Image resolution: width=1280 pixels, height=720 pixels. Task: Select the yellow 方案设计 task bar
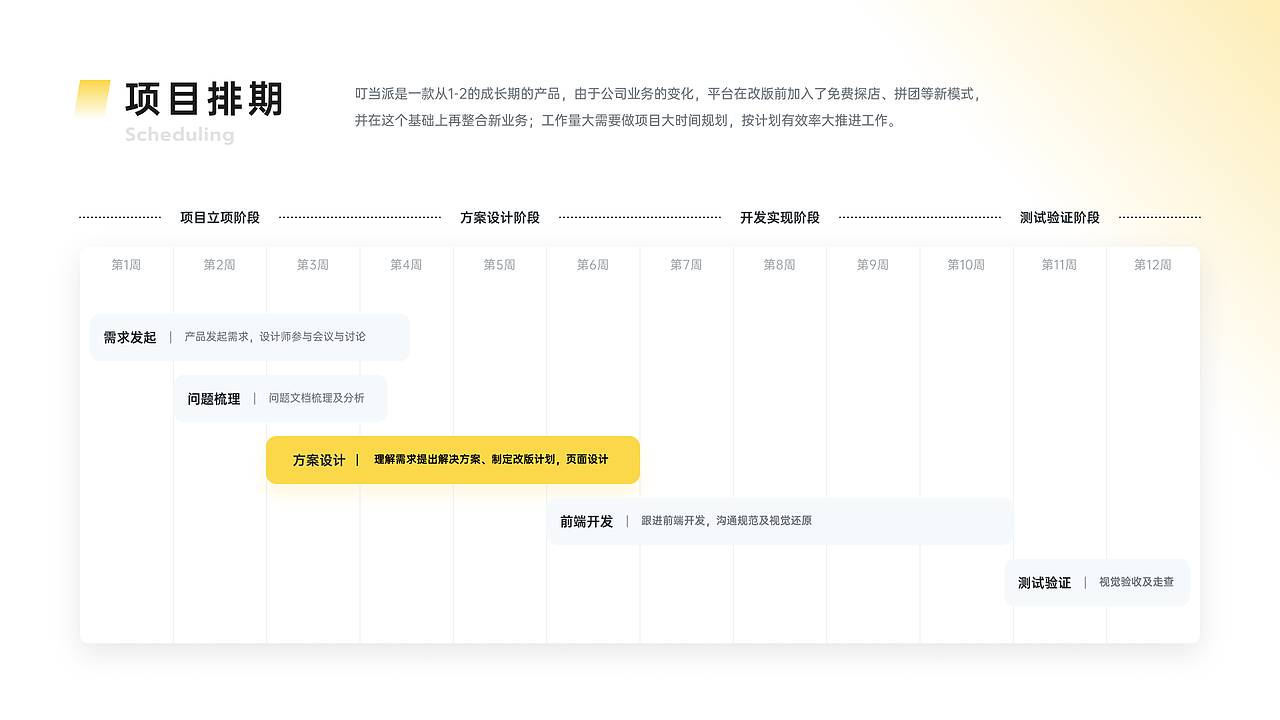[x=453, y=460]
